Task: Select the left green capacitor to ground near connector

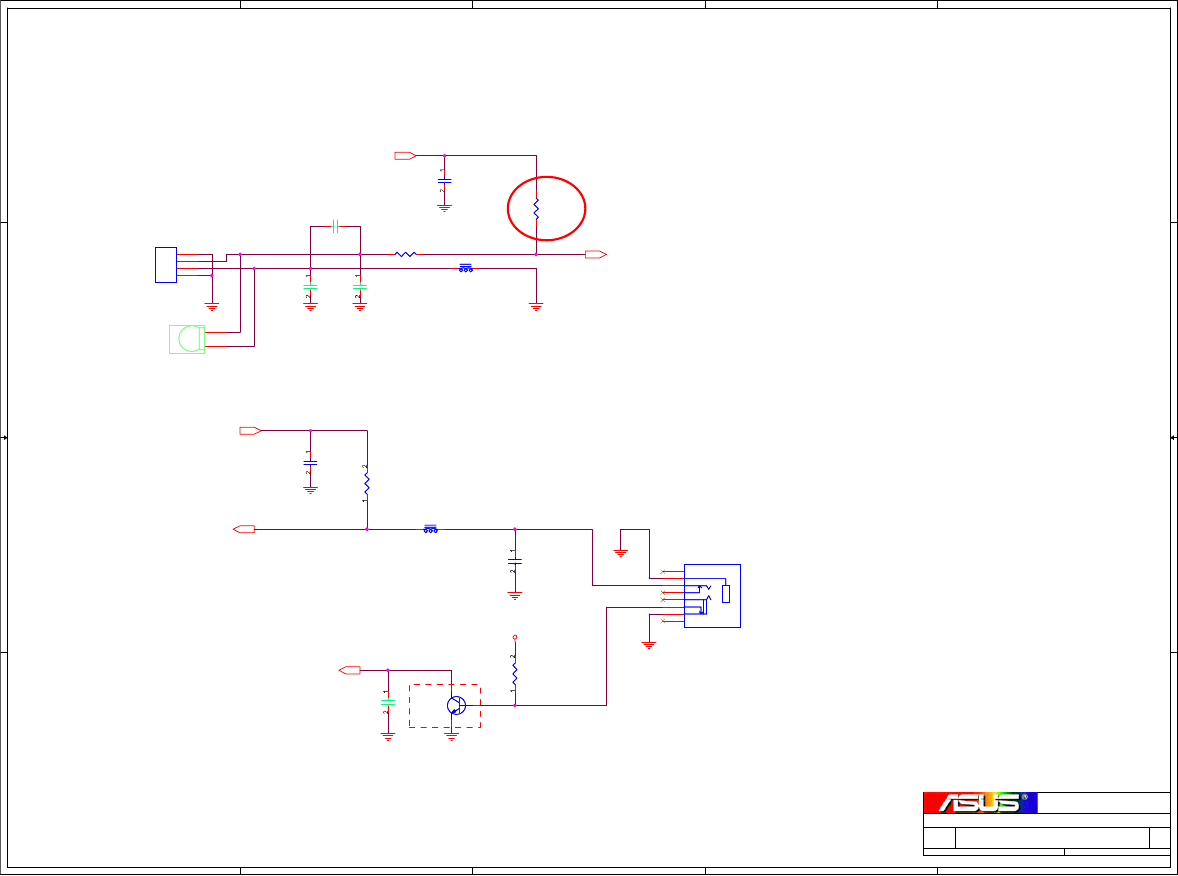Action: (x=310, y=287)
